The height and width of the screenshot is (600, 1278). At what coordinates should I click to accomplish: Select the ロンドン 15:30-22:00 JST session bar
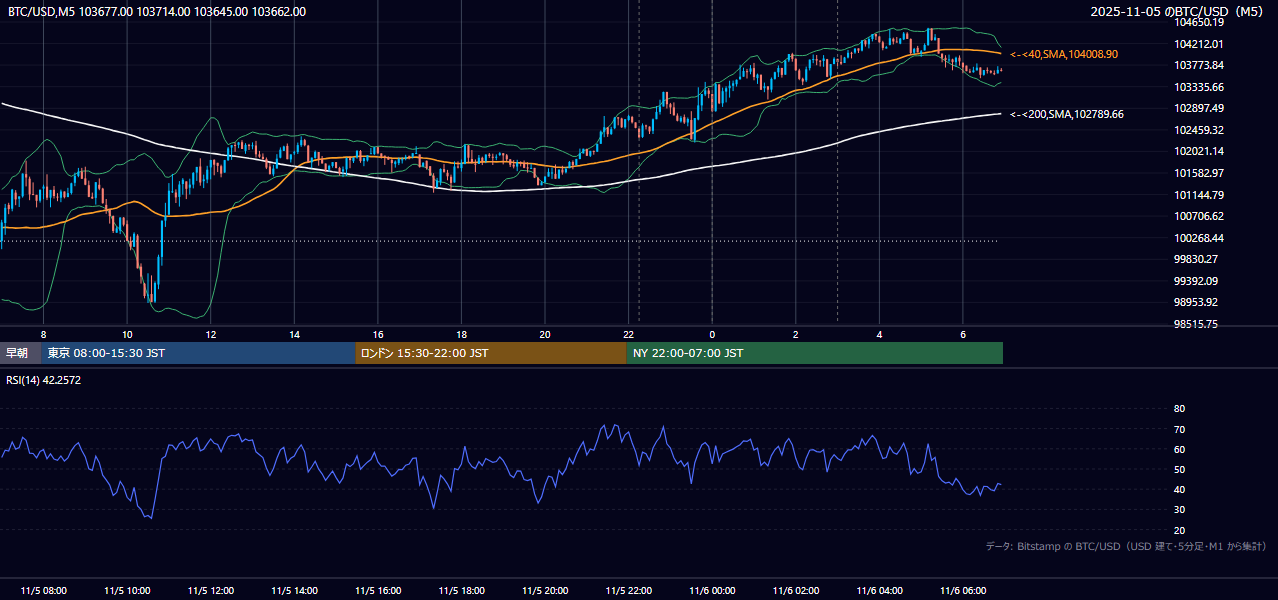coord(491,353)
